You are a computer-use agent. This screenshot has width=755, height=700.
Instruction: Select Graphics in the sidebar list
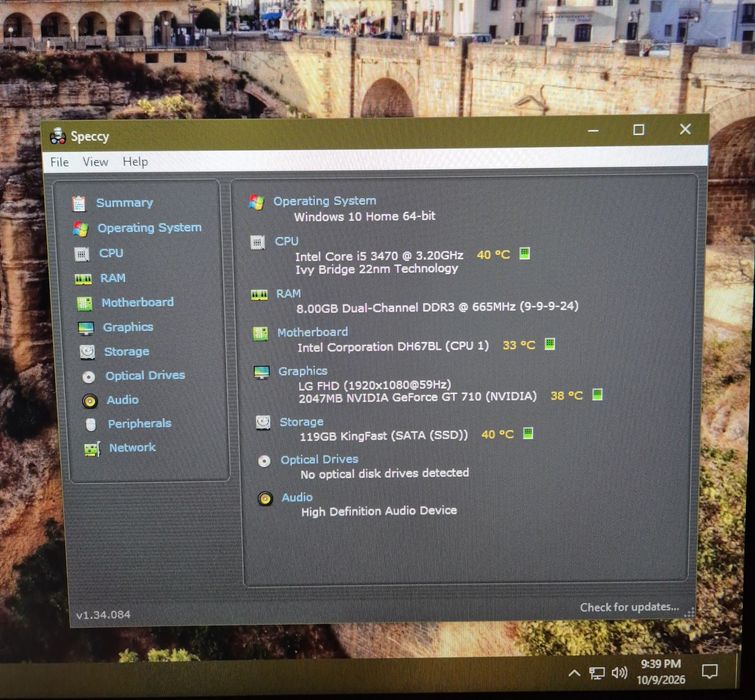[128, 327]
